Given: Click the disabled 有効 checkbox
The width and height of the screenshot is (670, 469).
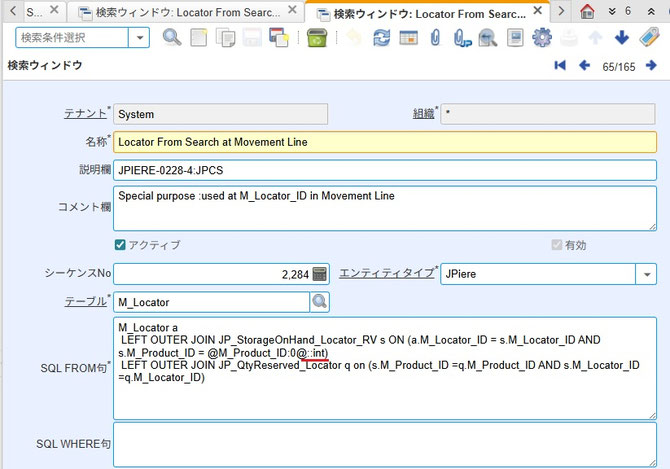Looking at the screenshot, I should pyautogui.click(x=556, y=245).
